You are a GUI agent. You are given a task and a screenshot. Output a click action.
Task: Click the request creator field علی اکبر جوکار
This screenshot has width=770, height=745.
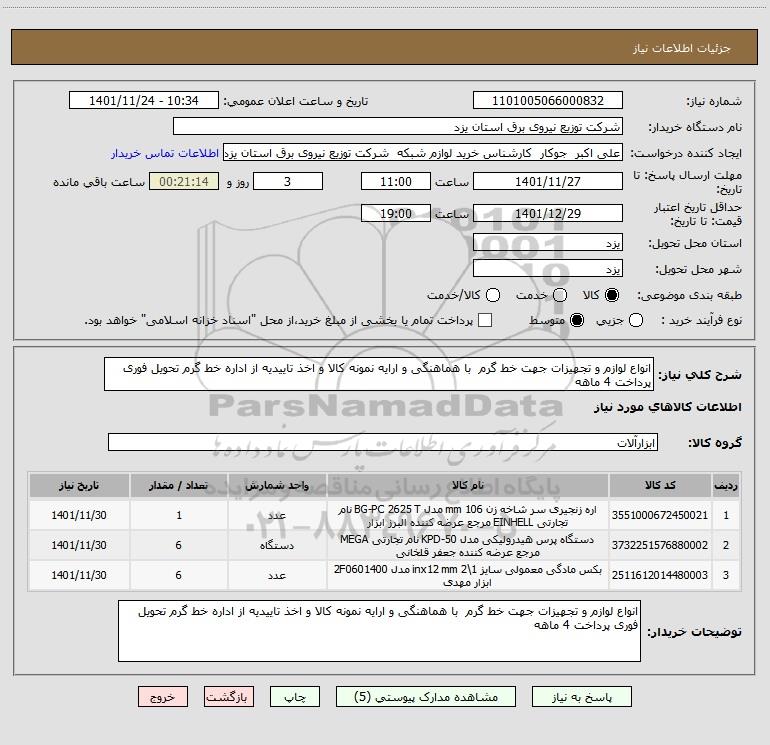(x=423, y=153)
